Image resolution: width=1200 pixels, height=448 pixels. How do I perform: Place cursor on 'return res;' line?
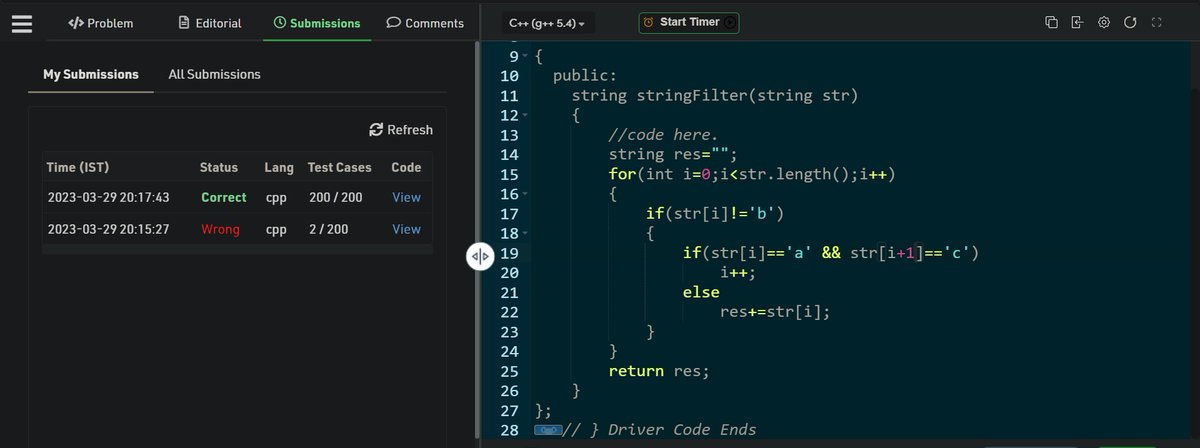pos(659,371)
